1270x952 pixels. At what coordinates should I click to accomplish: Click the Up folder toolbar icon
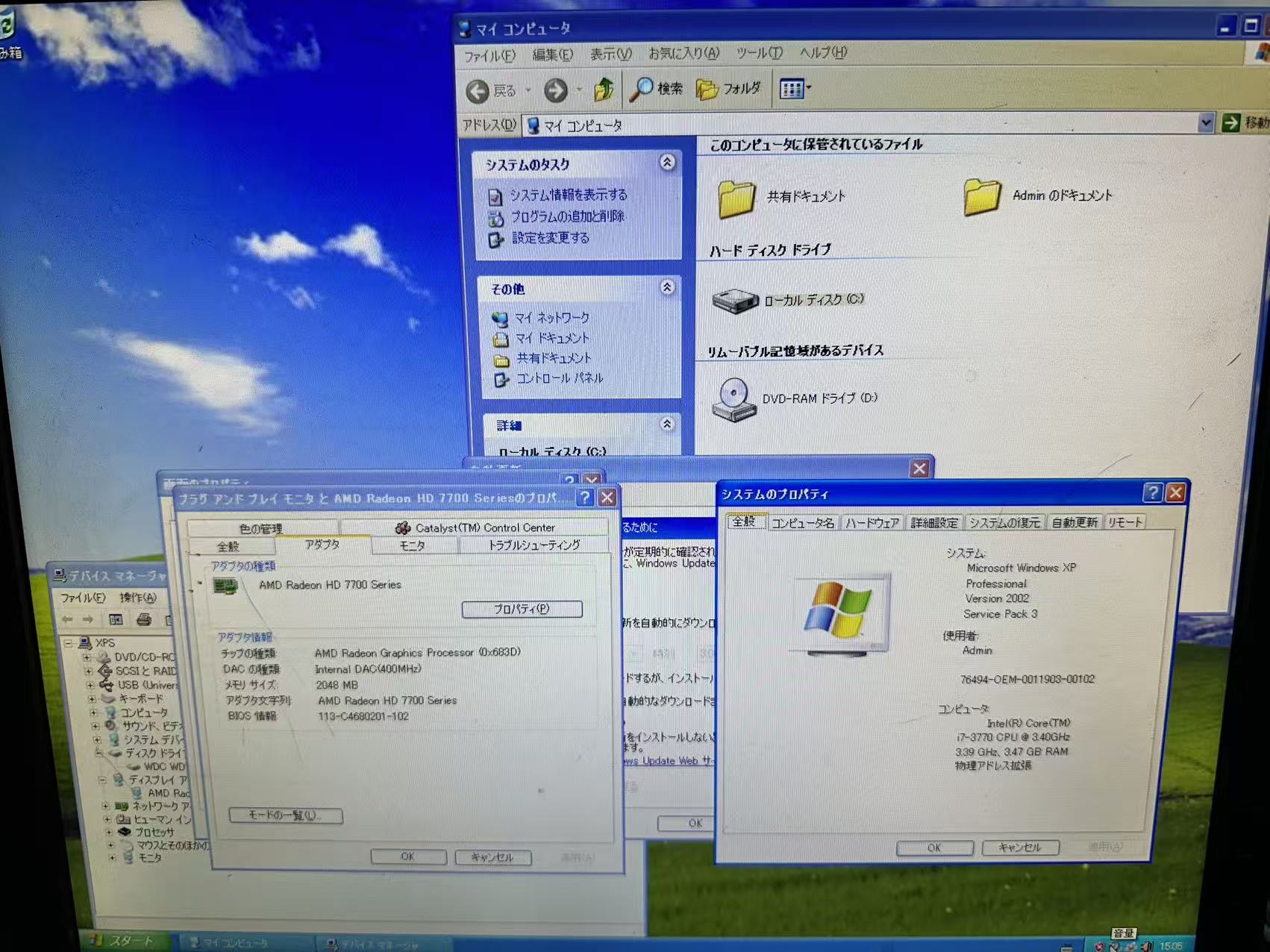(x=604, y=90)
